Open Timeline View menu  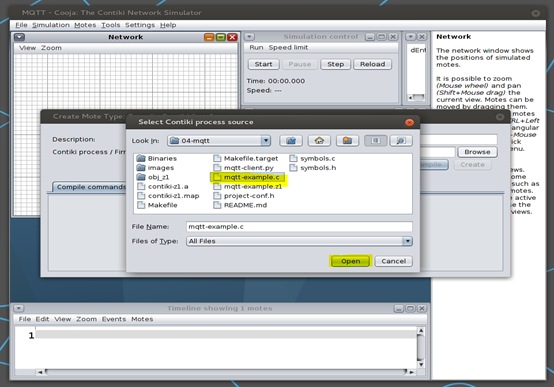[x=63, y=319]
